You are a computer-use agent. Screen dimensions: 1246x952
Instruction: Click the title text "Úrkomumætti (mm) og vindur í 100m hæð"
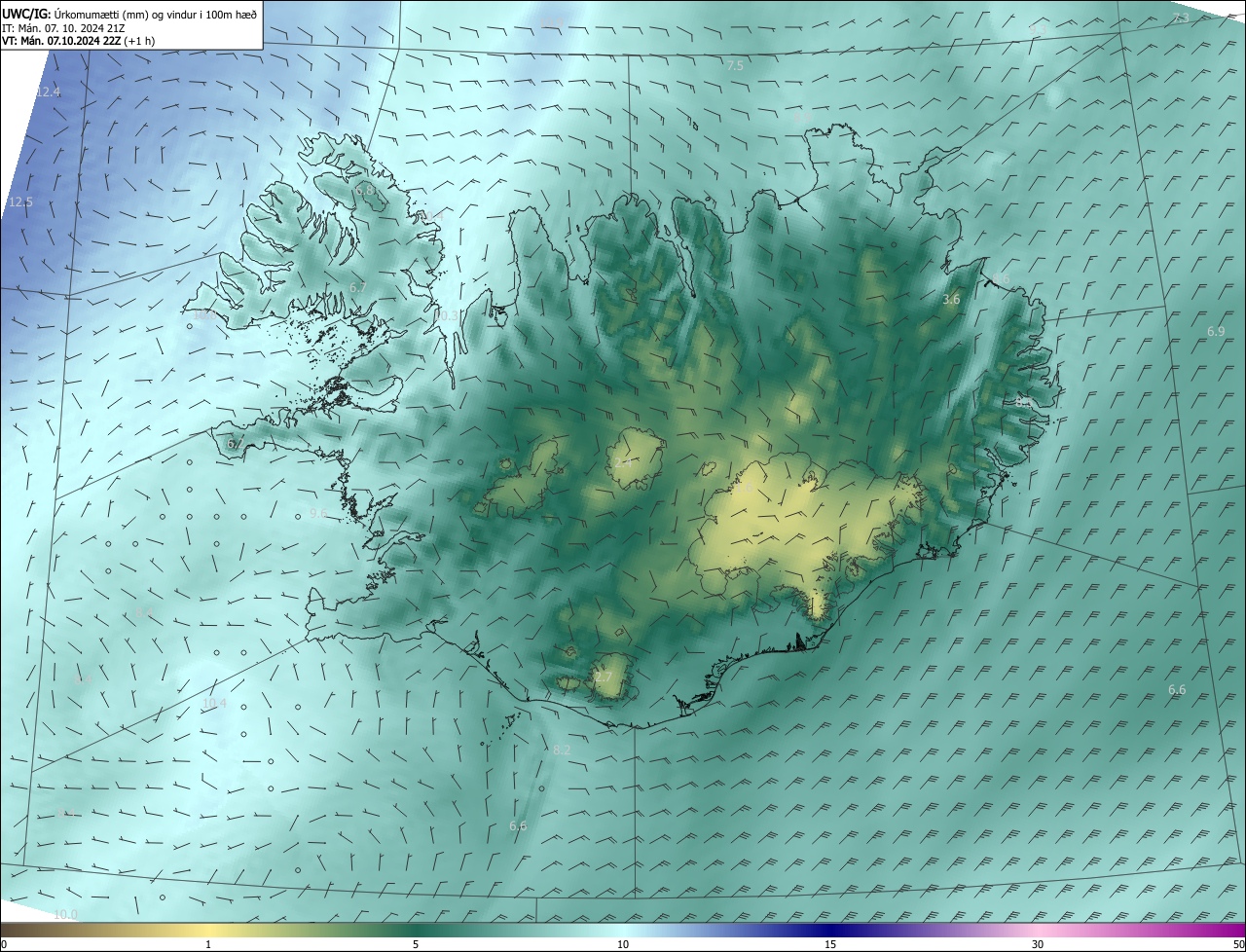[x=154, y=15]
